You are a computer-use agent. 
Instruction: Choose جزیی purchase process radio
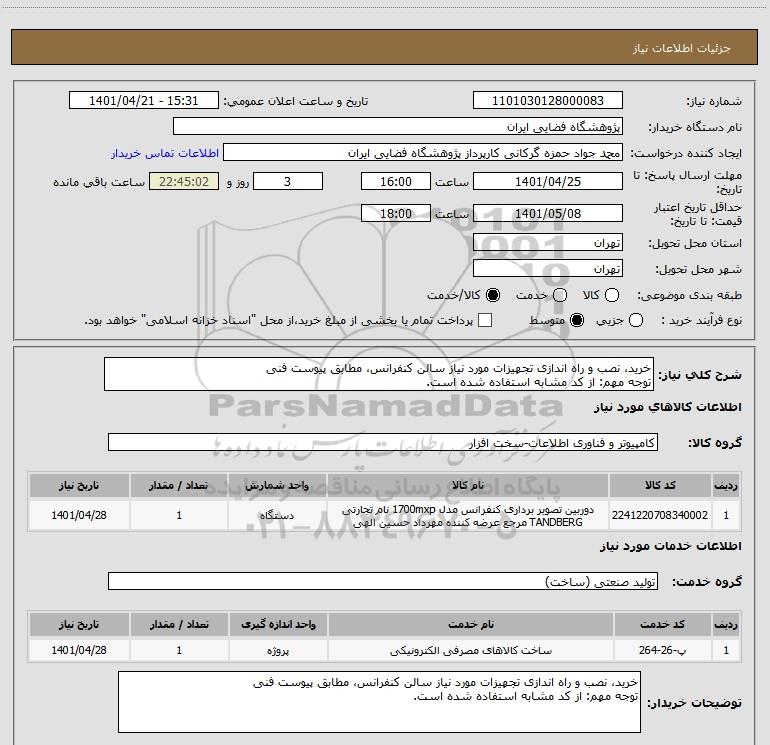(636, 321)
